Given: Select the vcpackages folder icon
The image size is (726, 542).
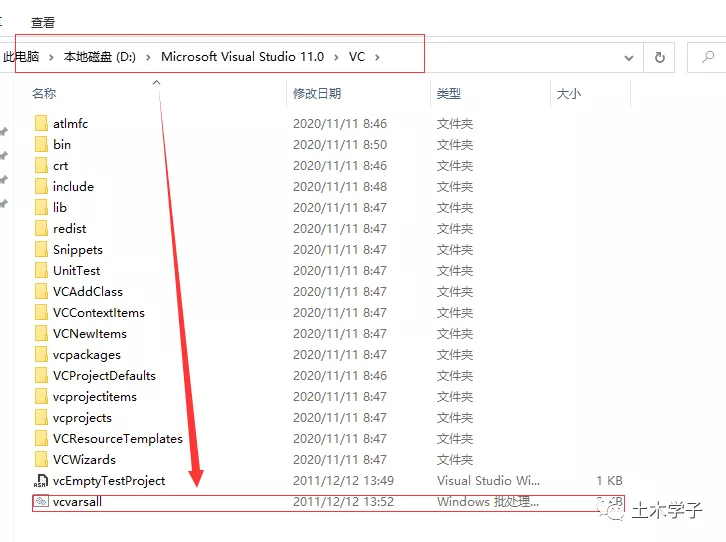Looking at the screenshot, I should tap(41, 355).
